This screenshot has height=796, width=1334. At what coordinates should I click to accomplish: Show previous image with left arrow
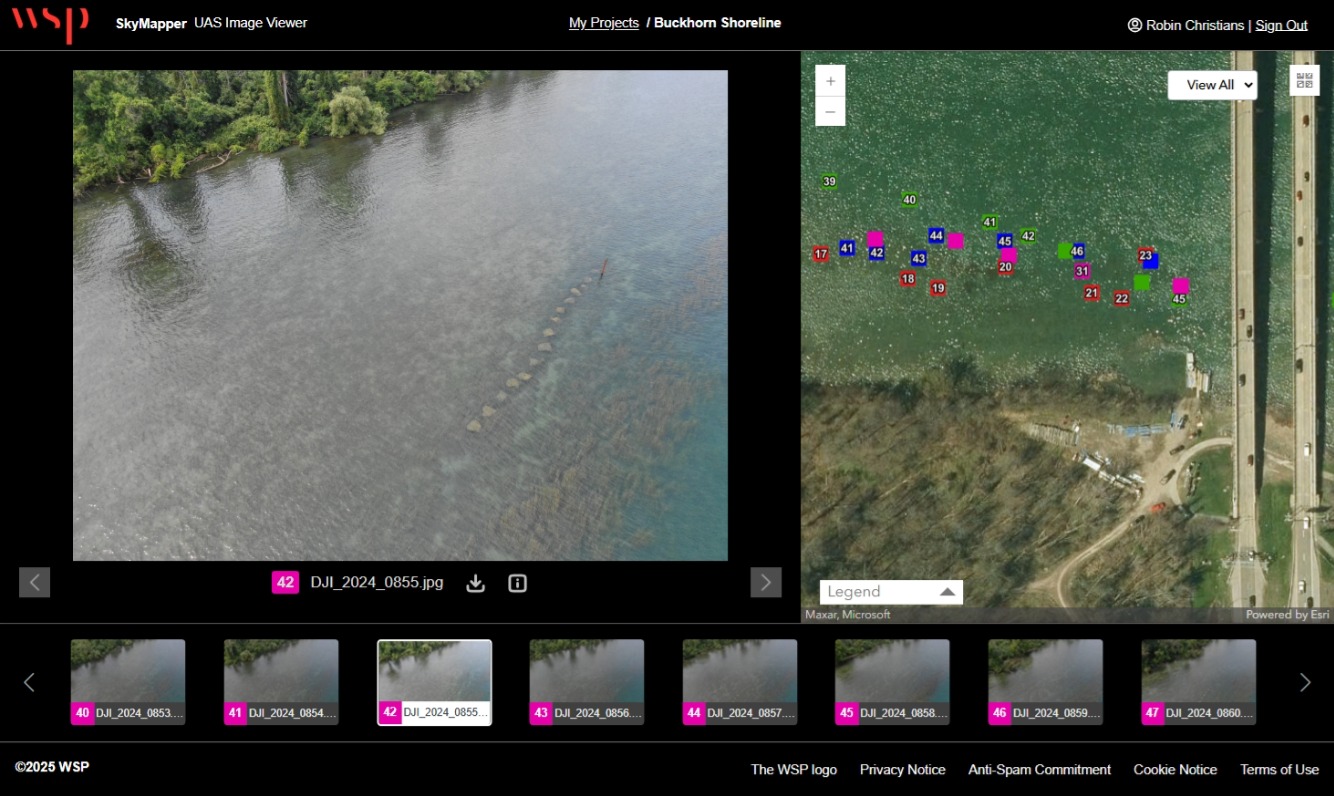pyautogui.click(x=34, y=582)
